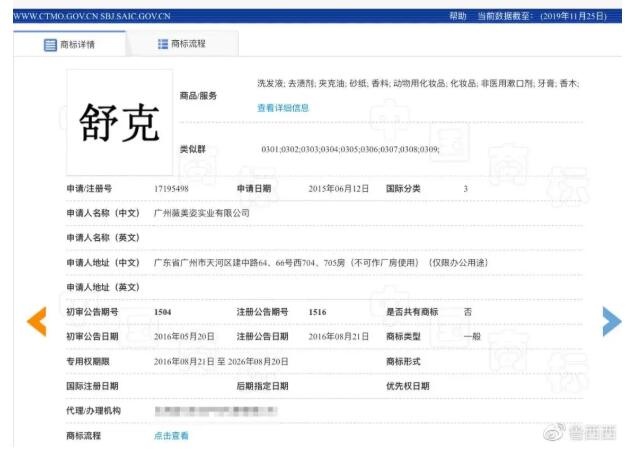Select the applicant address starting 广东省广州市天河区
Image resolution: width=635 pixels, height=449 pixels.
(321, 263)
